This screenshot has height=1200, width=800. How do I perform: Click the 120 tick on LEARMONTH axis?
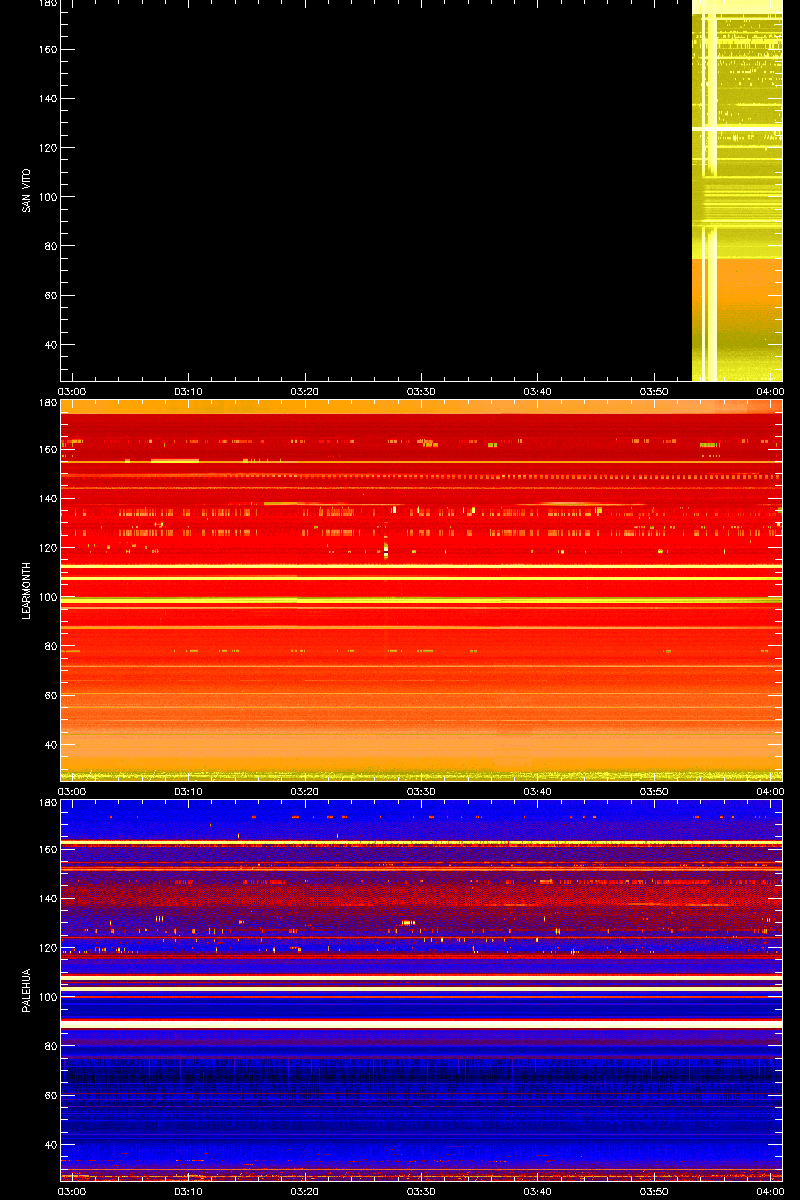(x=46, y=548)
